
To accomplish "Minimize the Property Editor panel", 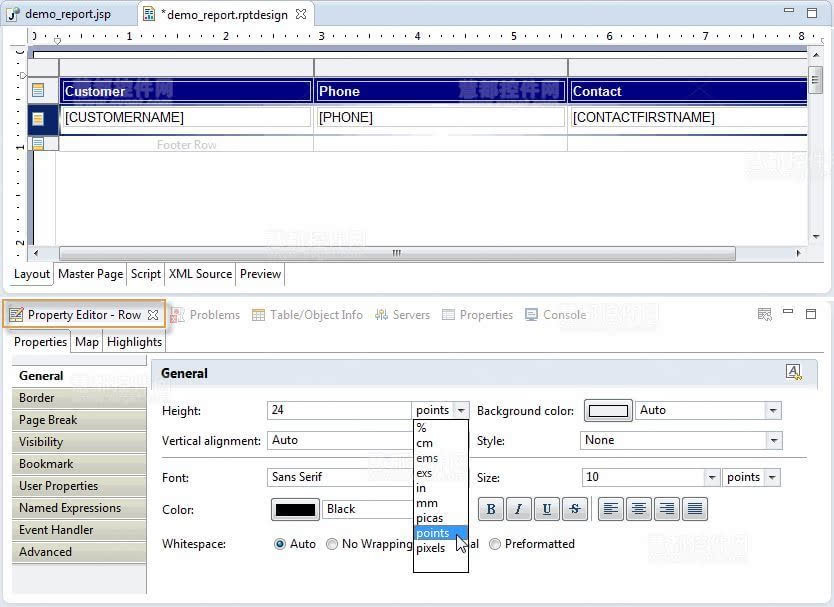I will 788,312.
